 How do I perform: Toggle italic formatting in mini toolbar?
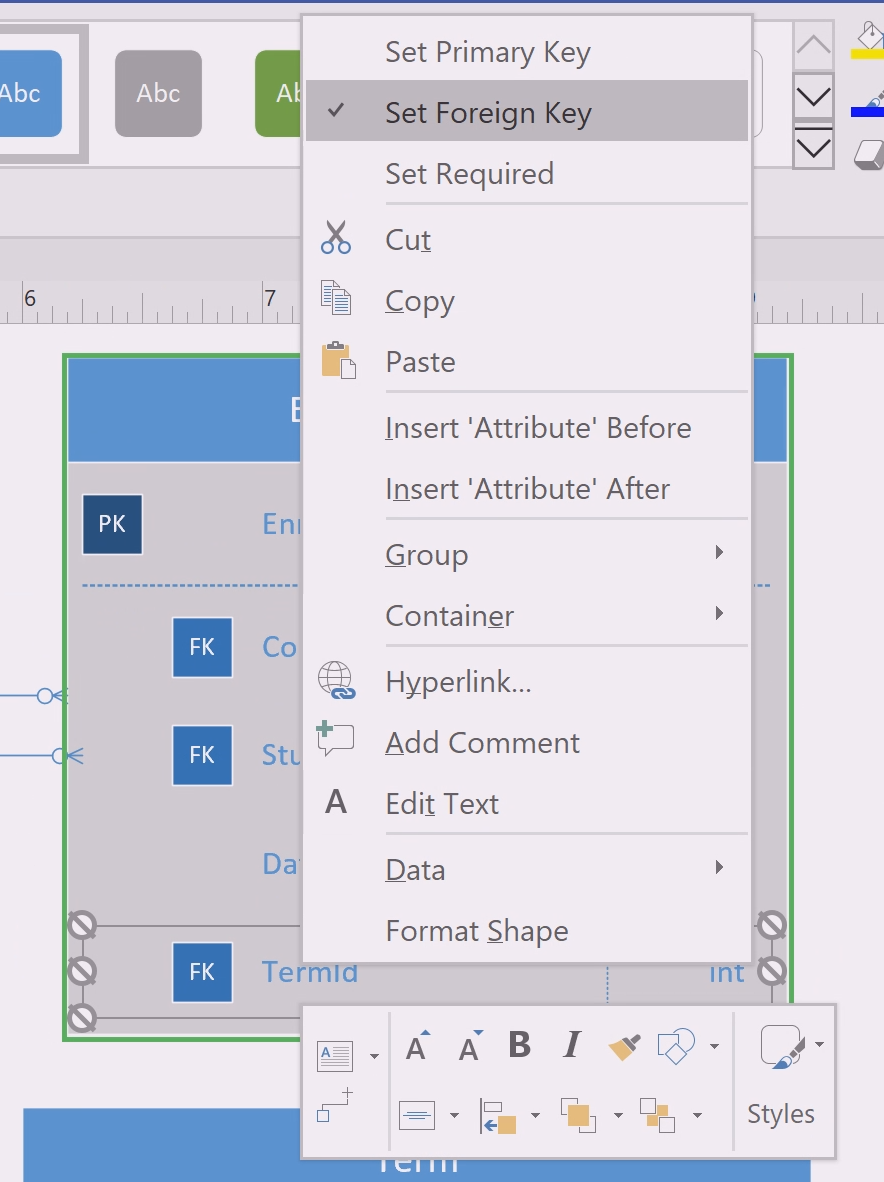(x=572, y=1045)
